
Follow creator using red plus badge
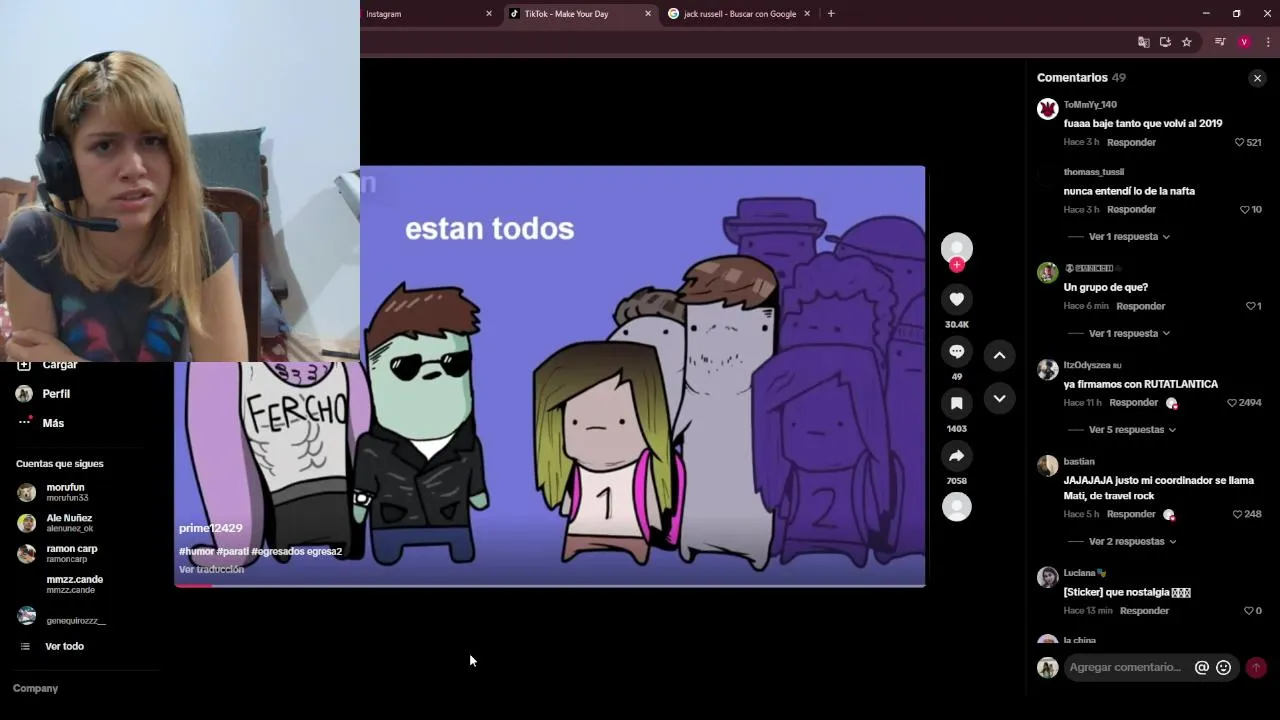pyautogui.click(x=957, y=265)
